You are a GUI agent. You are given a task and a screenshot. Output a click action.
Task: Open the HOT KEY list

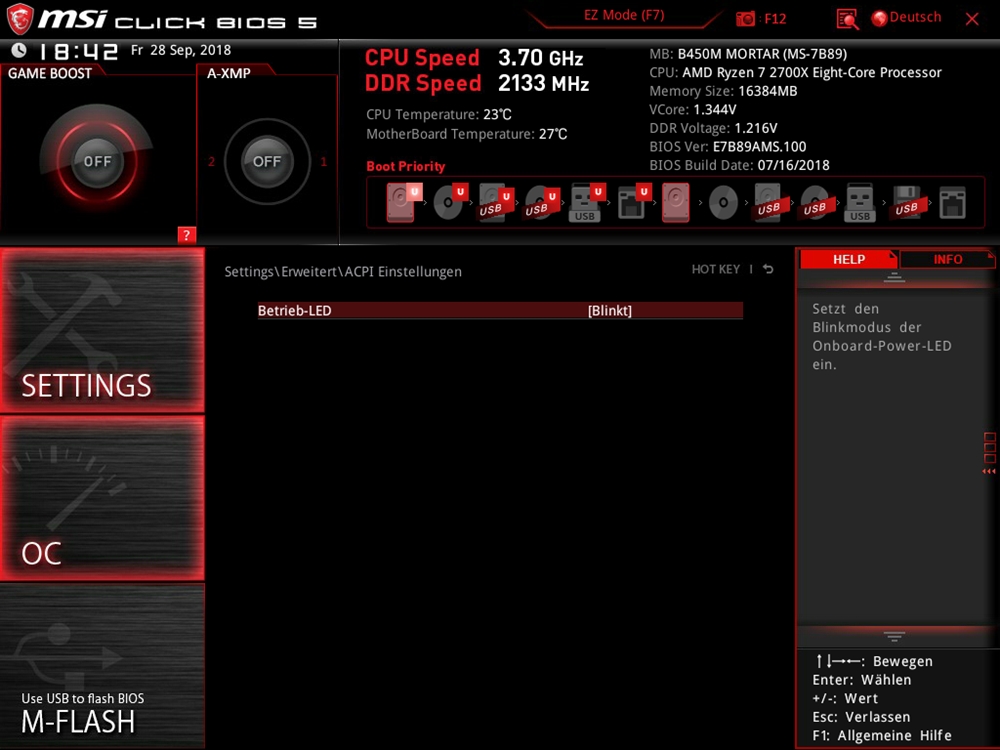pyautogui.click(x=716, y=269)
